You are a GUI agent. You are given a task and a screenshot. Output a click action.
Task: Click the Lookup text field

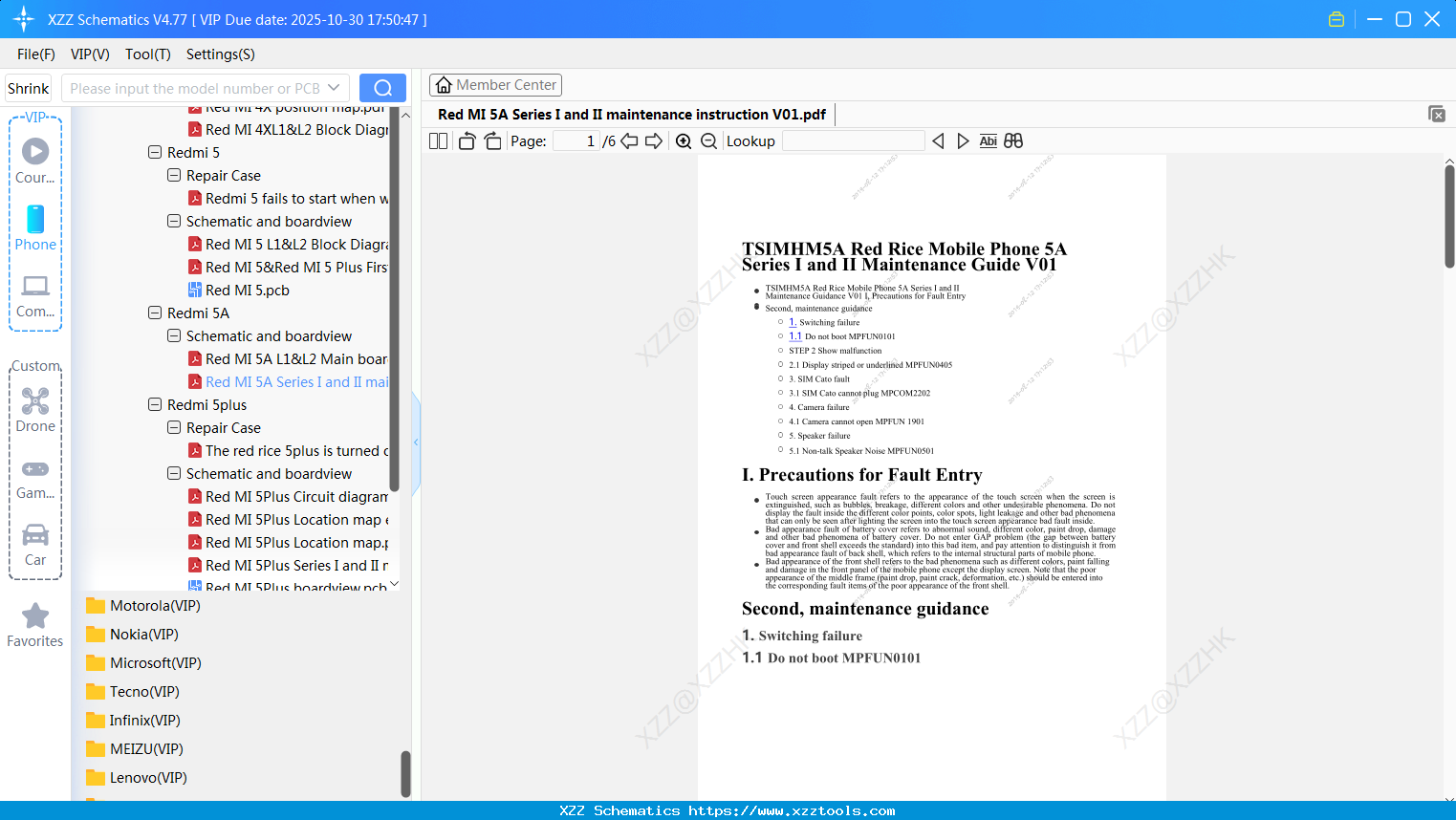click(x=854, y=141)
